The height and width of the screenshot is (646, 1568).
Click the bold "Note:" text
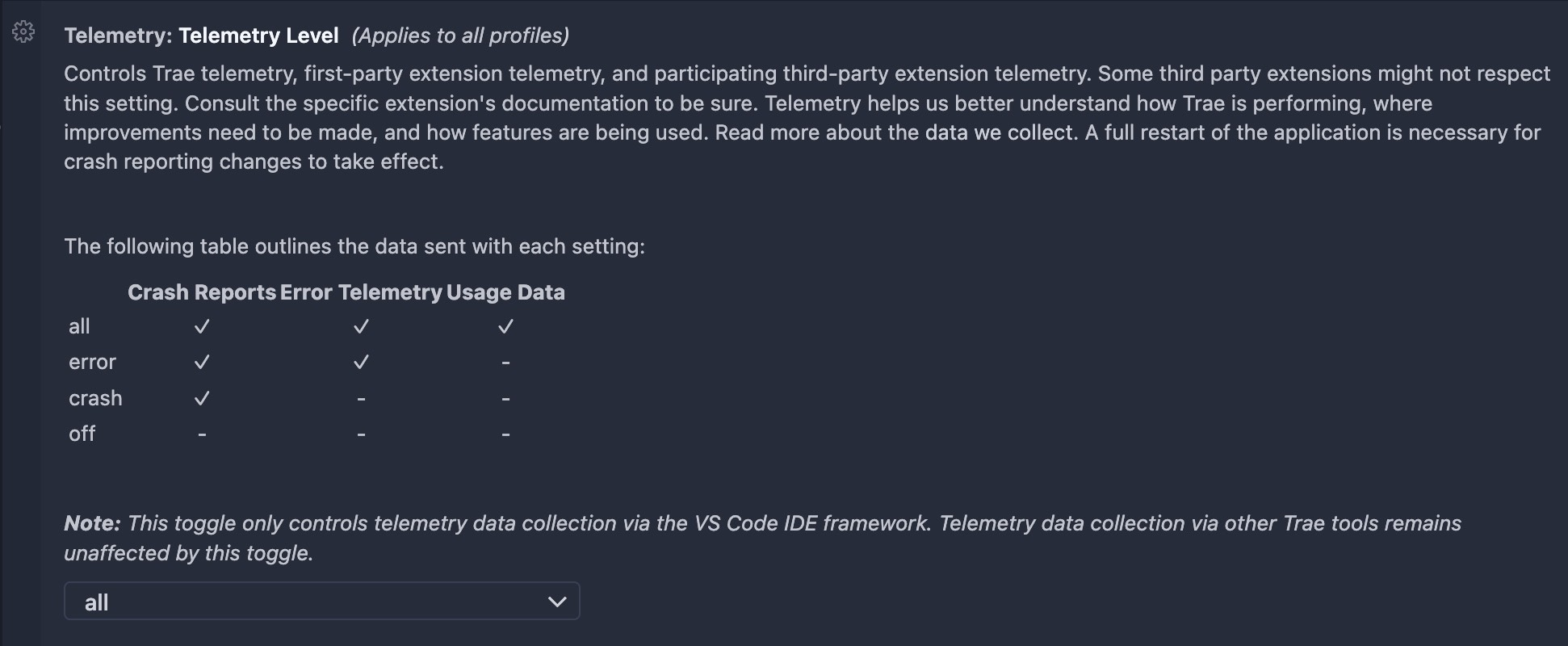[92, 523]
